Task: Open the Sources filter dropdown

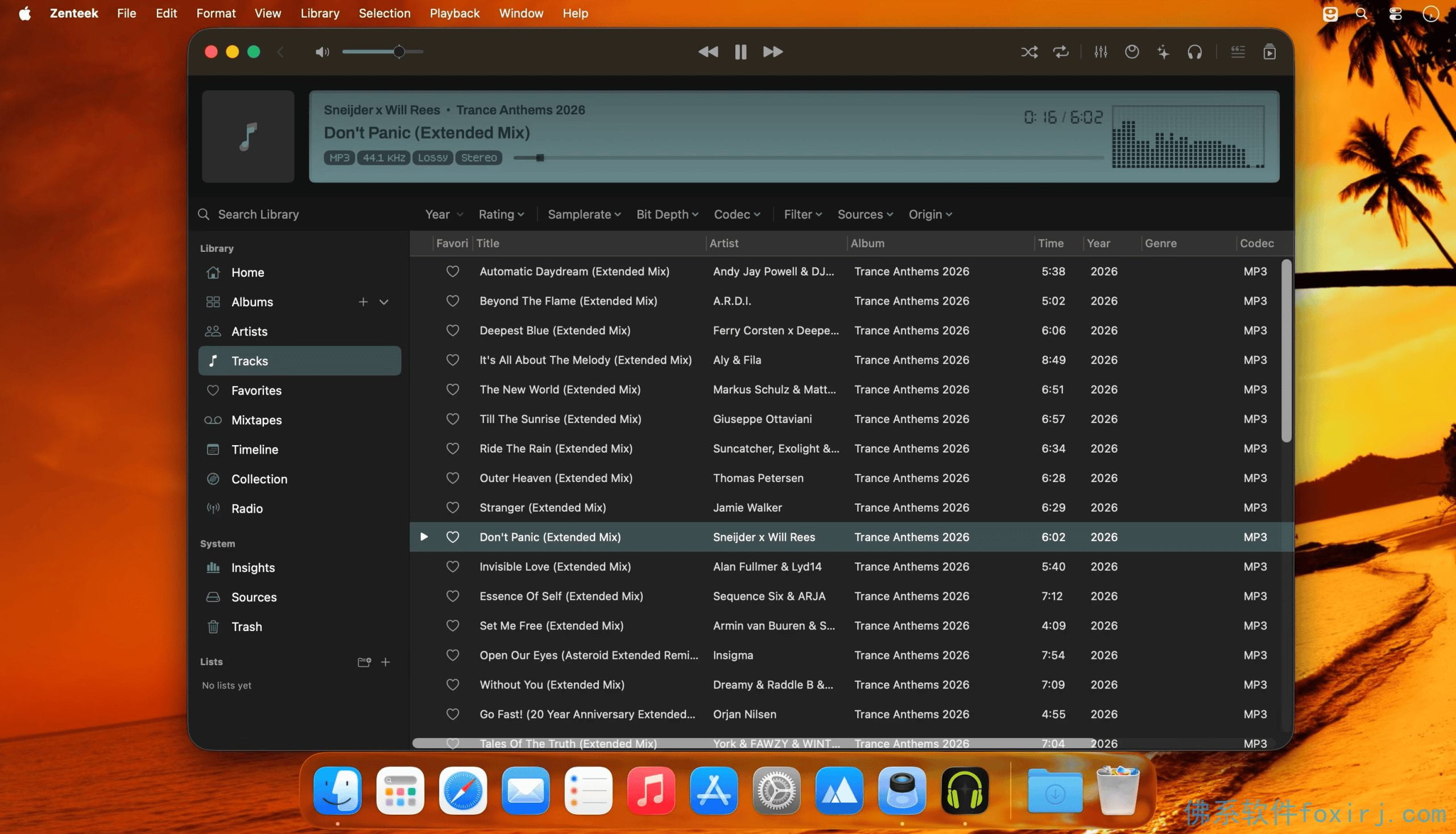Action: point(865,214)
